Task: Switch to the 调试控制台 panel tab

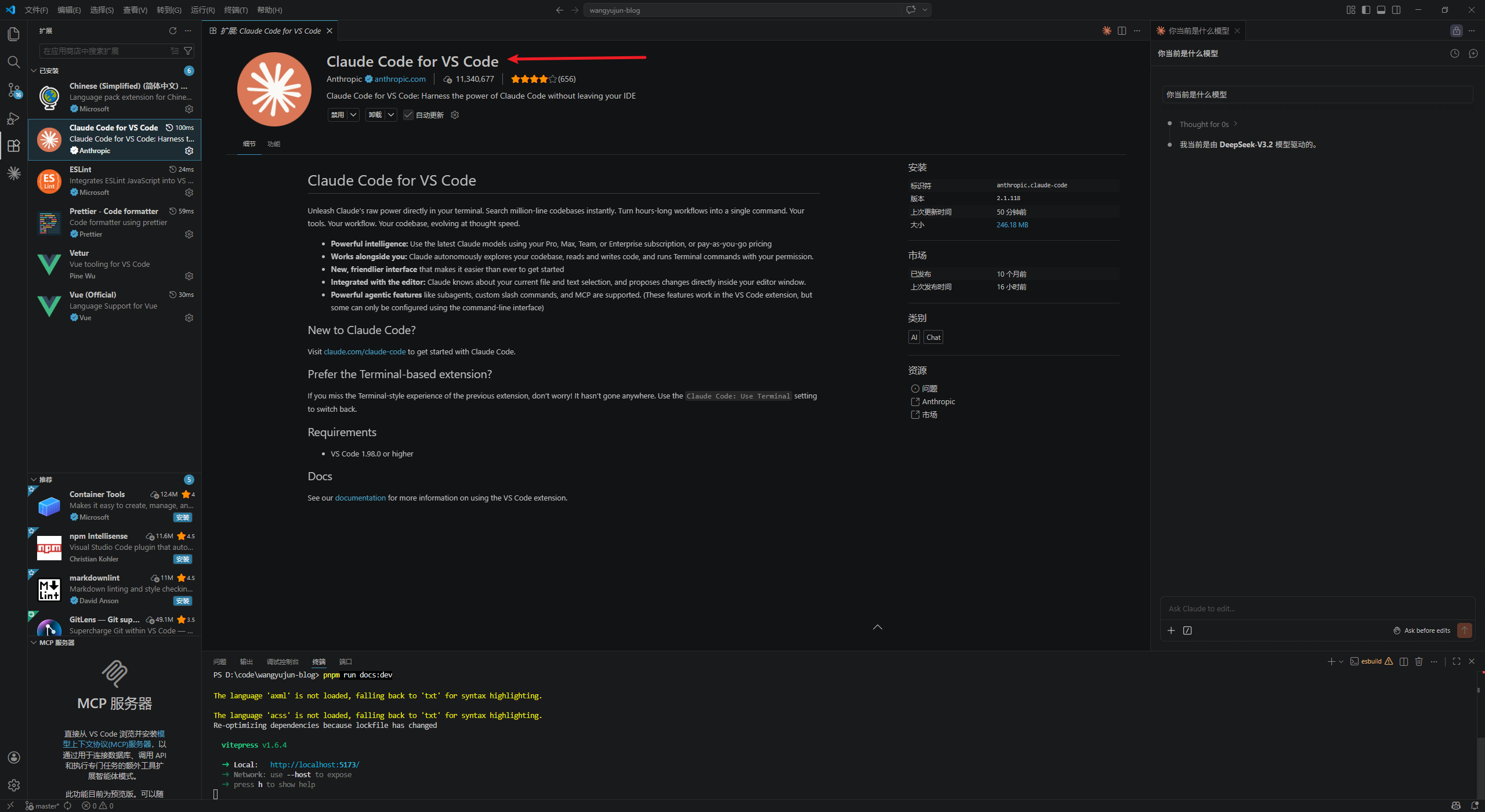Action: point(282,662)
